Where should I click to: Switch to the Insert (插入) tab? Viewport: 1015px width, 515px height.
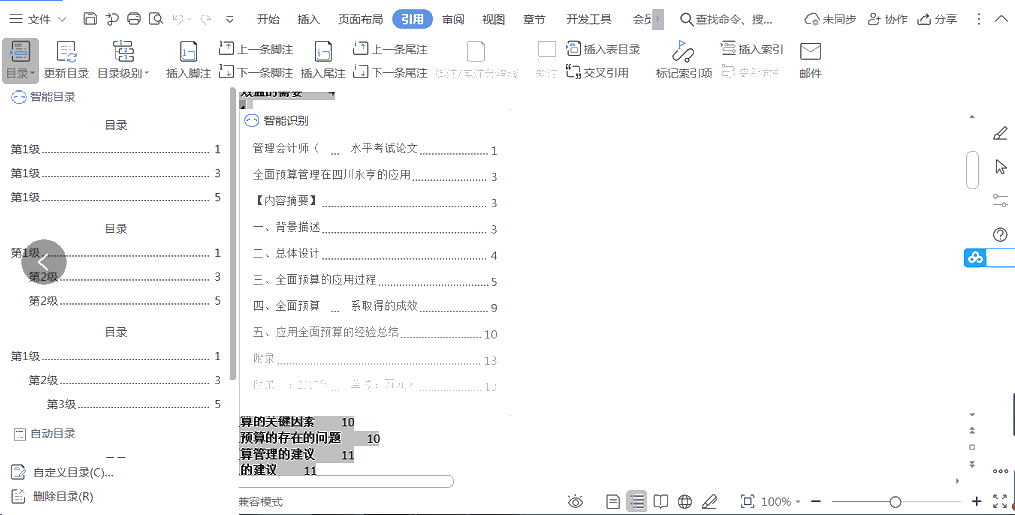(x=309, y=19)
